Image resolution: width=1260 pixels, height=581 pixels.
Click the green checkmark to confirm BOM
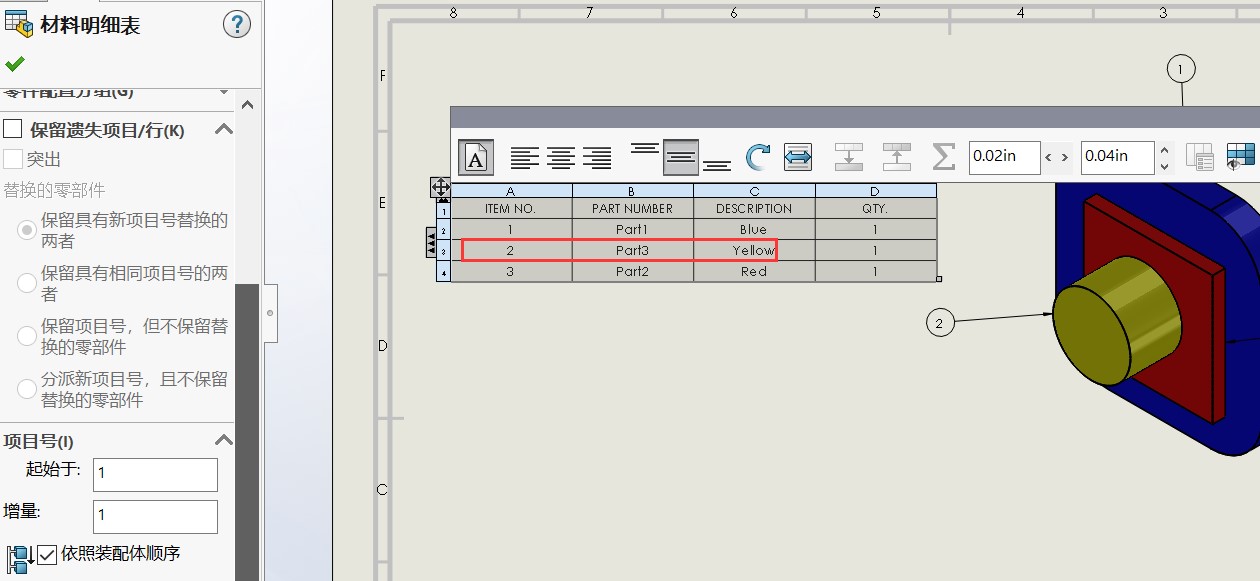pyautogui.click(x=14, y=64)
